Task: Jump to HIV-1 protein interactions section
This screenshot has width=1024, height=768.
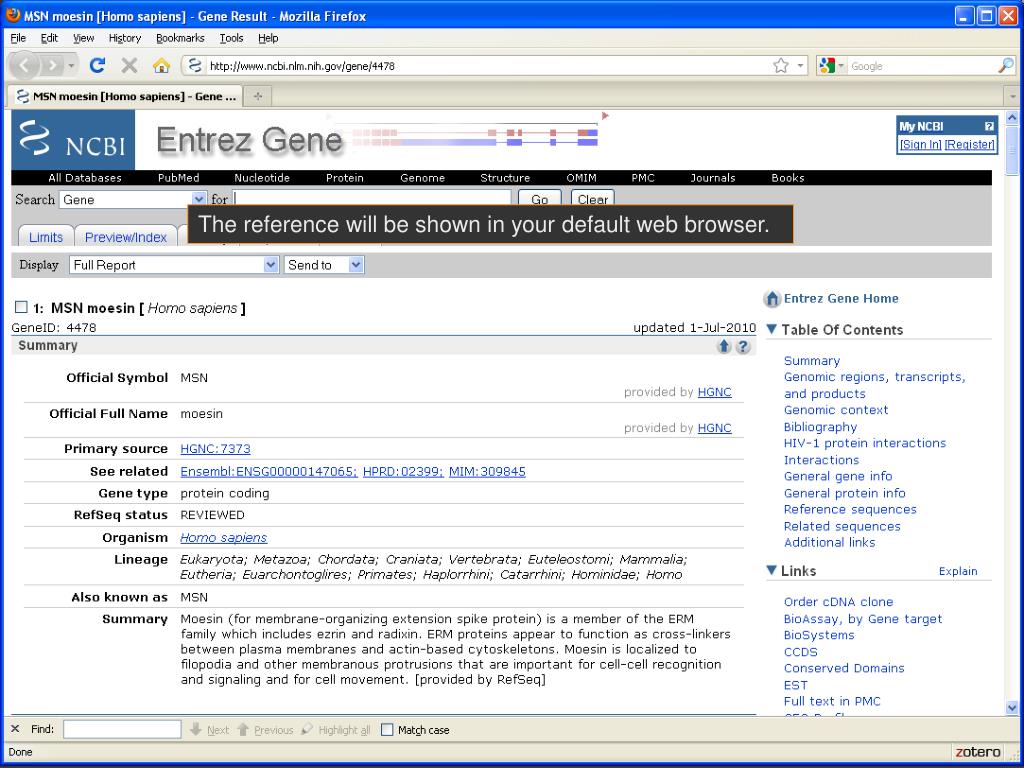Action: 865,443
